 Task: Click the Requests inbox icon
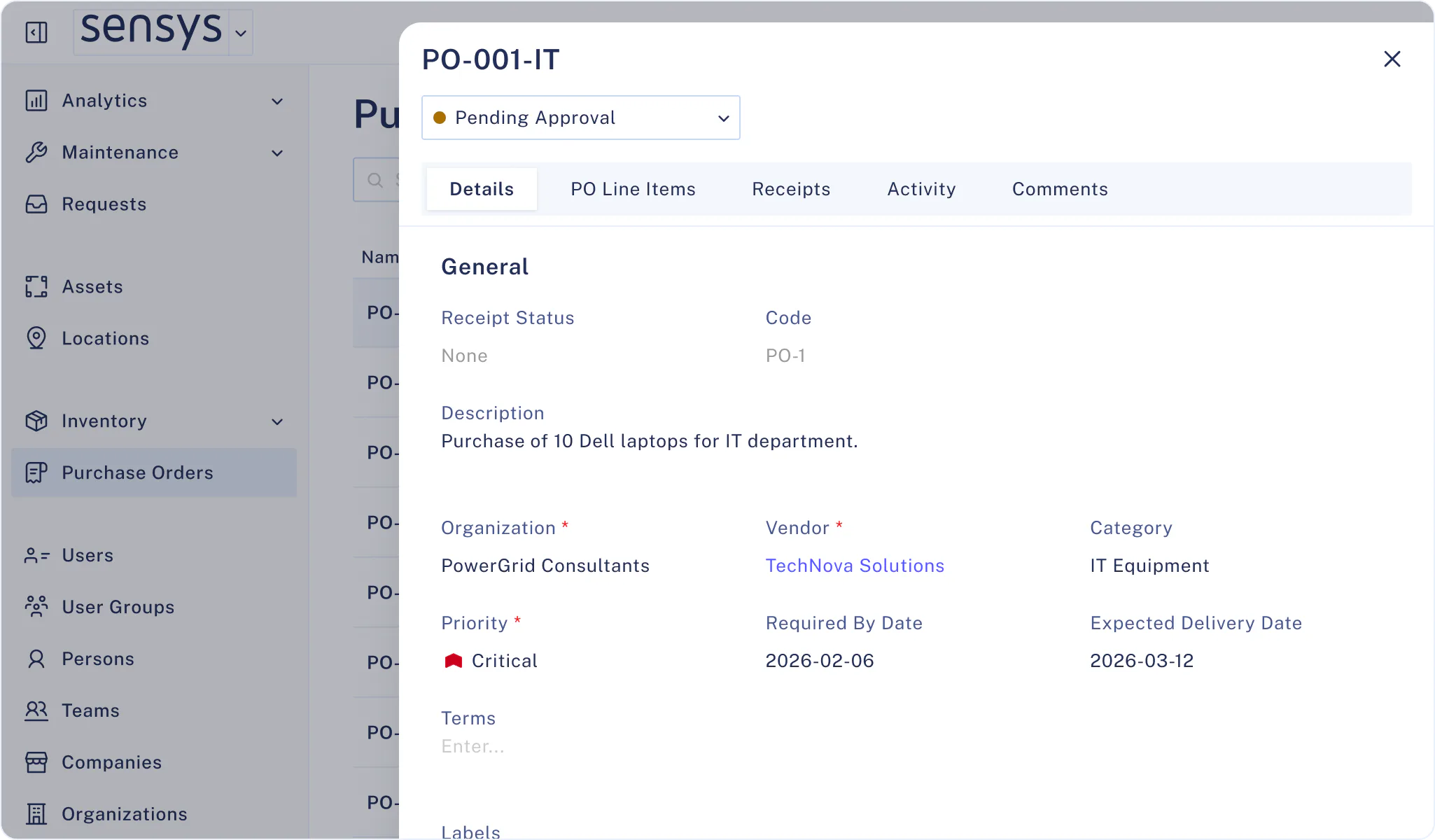click(x=36, y=204)
